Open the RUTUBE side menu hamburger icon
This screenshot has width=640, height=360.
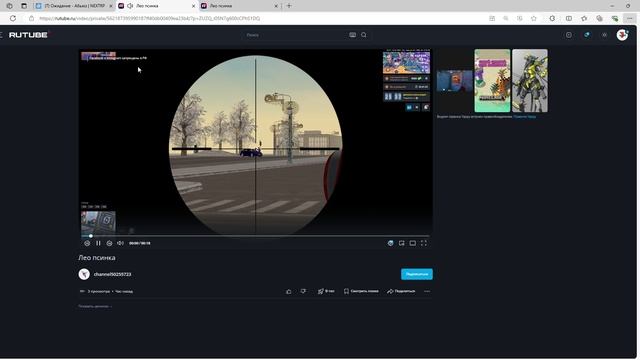1,35
